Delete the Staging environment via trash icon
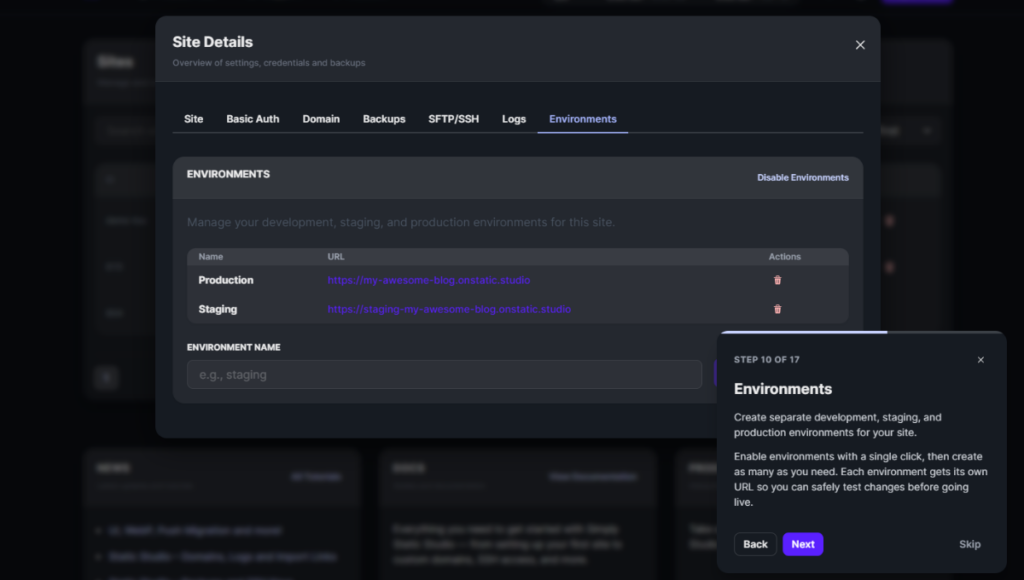 777,309
